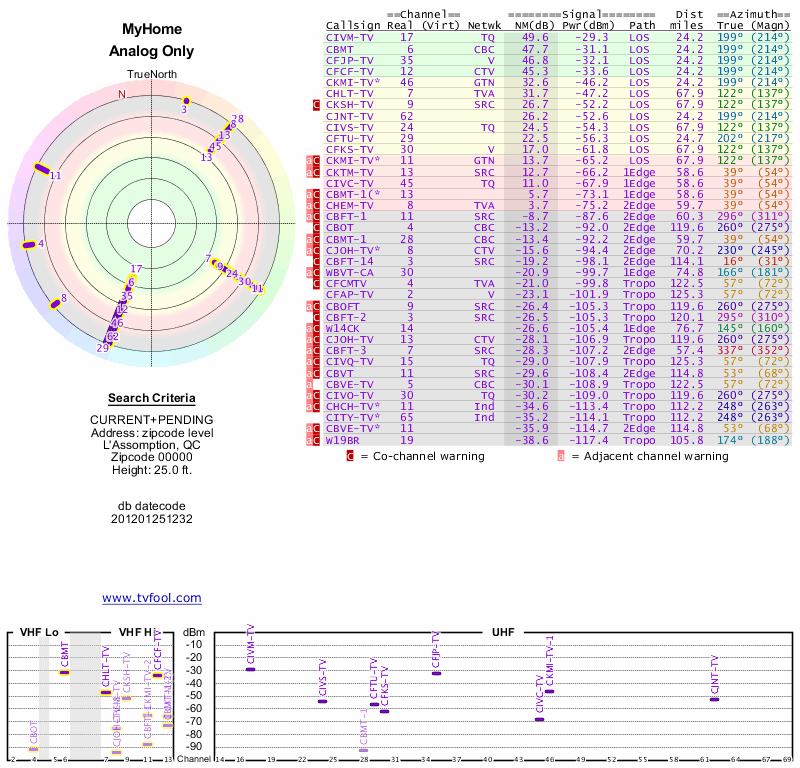Click the Search Criteria heading
Screen dimensions: 800x768
[x=151, y=398]
